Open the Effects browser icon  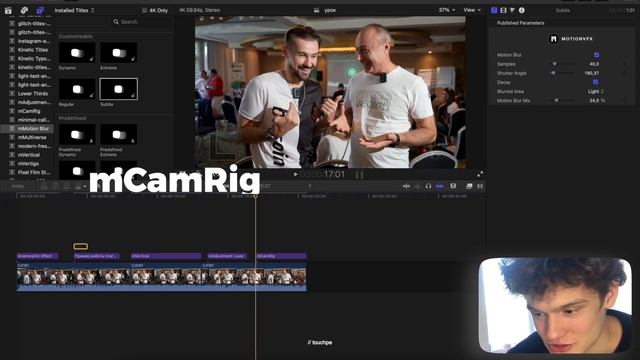pyautogui.click(x=469, y=186)
